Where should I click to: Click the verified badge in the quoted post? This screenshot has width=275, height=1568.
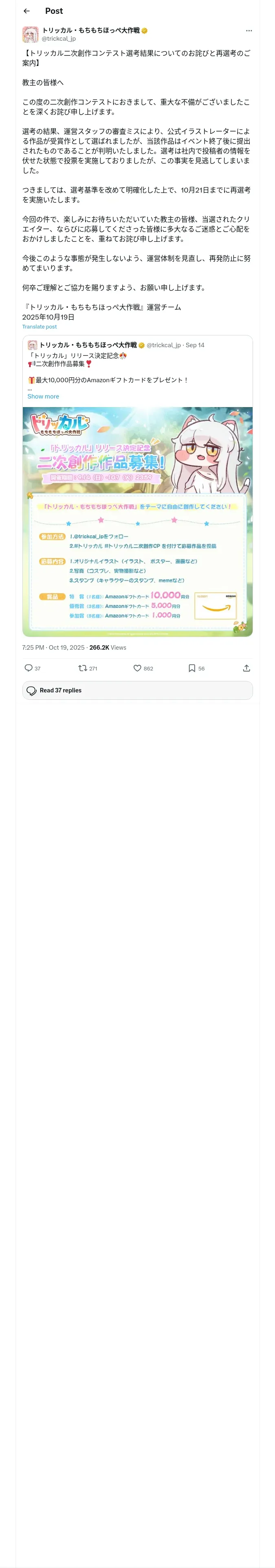tap(141, 345)
